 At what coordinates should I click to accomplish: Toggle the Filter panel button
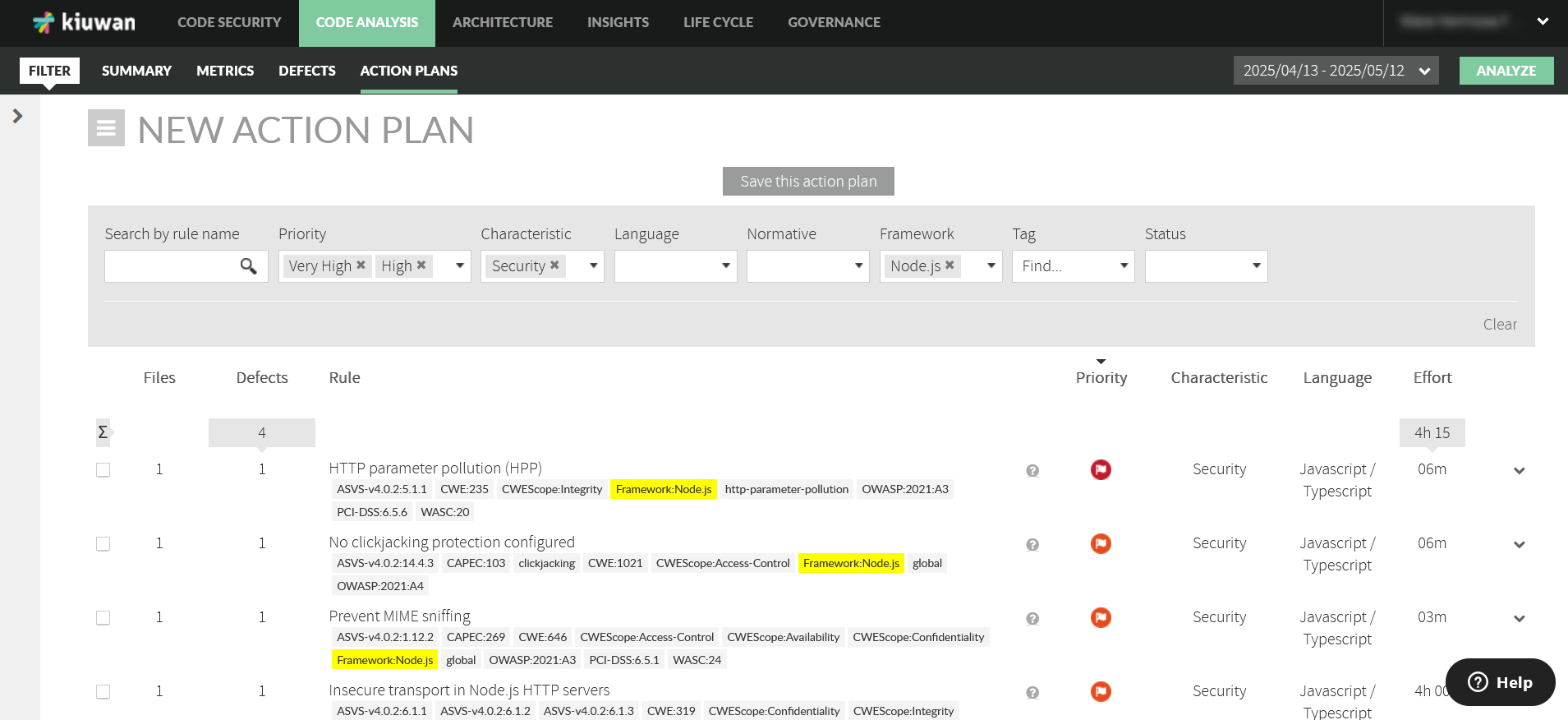pyautogui.click(x=49, y=71)
